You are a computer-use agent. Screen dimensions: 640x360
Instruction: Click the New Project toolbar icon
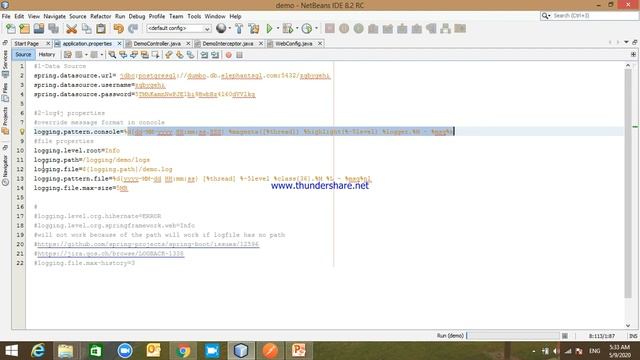click(x=24, y=28)
